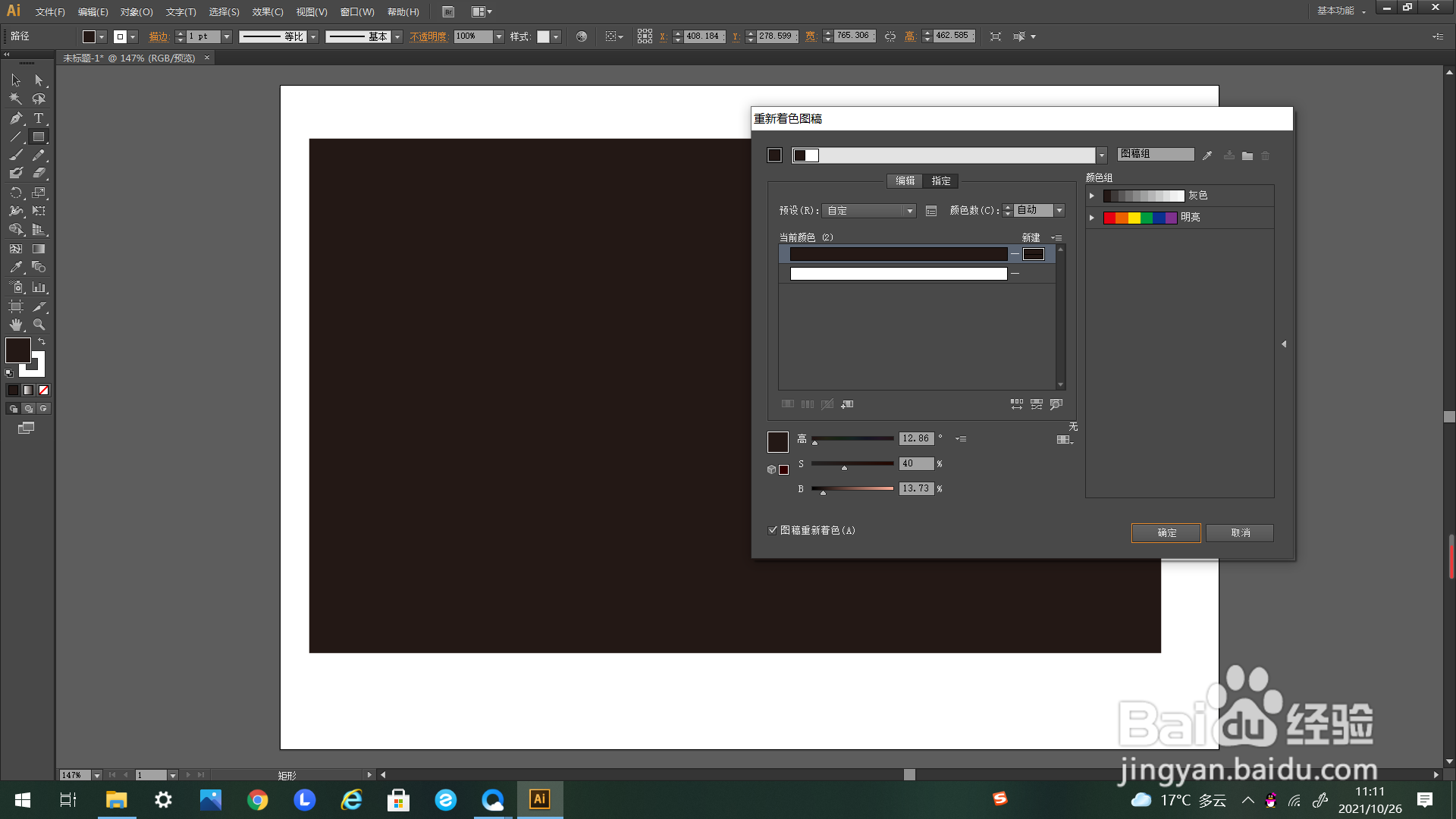Select the Lasso tool

tap(39, 99)
